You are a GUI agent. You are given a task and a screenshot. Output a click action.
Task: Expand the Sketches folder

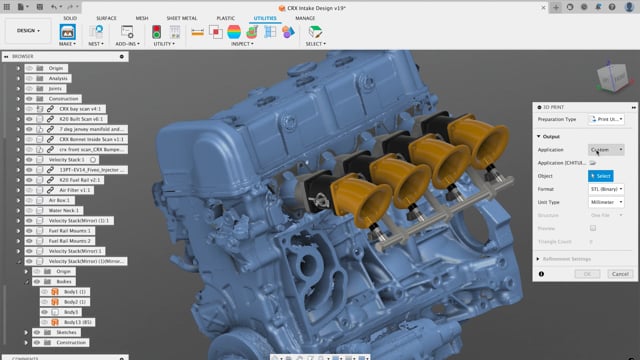[27, 333]
